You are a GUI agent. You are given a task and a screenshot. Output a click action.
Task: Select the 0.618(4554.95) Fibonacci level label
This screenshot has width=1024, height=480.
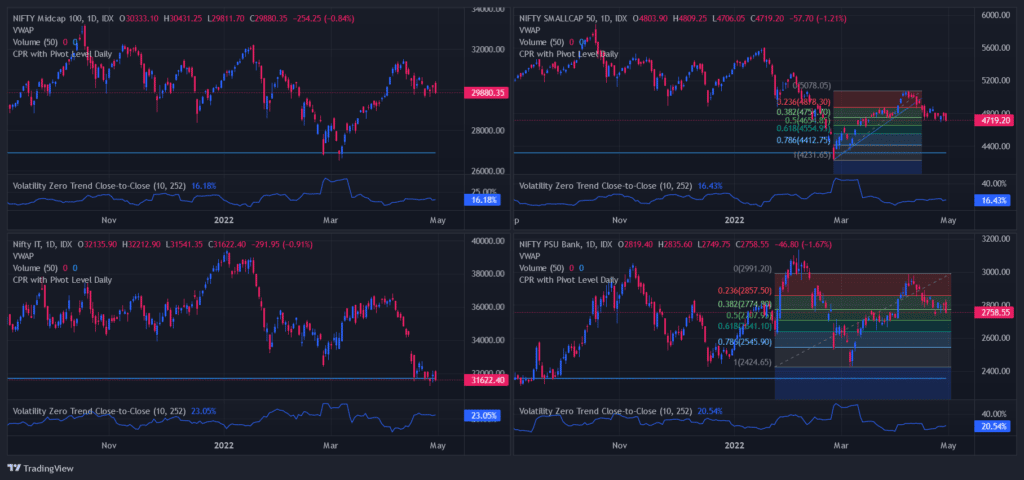(x=803, y=129)
